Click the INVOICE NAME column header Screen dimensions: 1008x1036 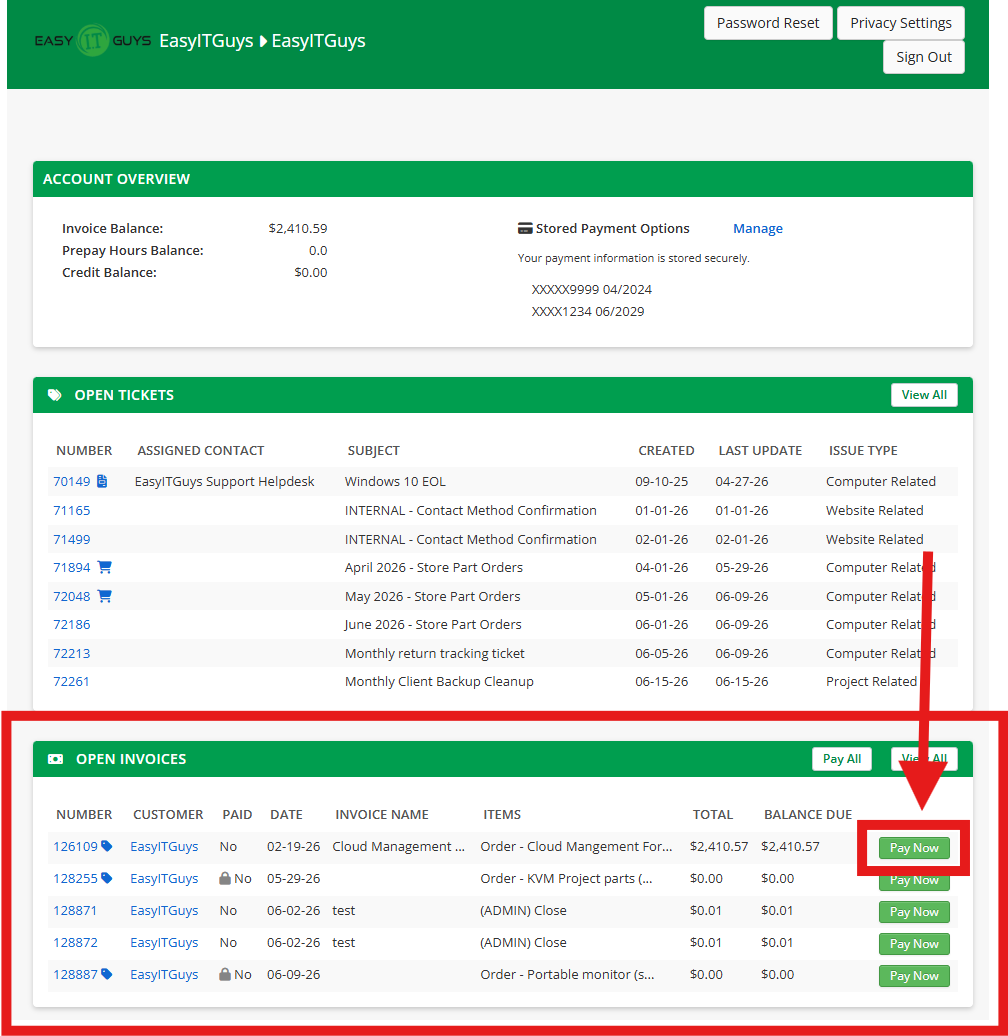point(382,815)
